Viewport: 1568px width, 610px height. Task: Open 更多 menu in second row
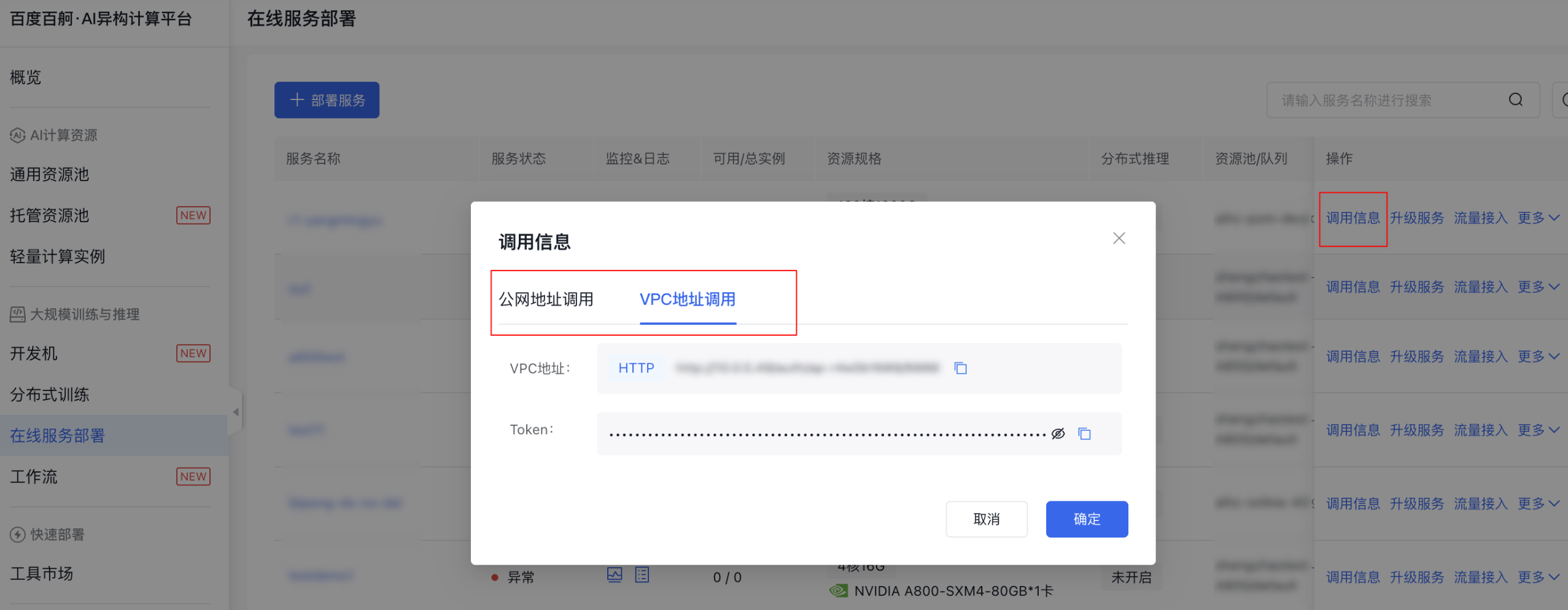[x=1538, y=287]
